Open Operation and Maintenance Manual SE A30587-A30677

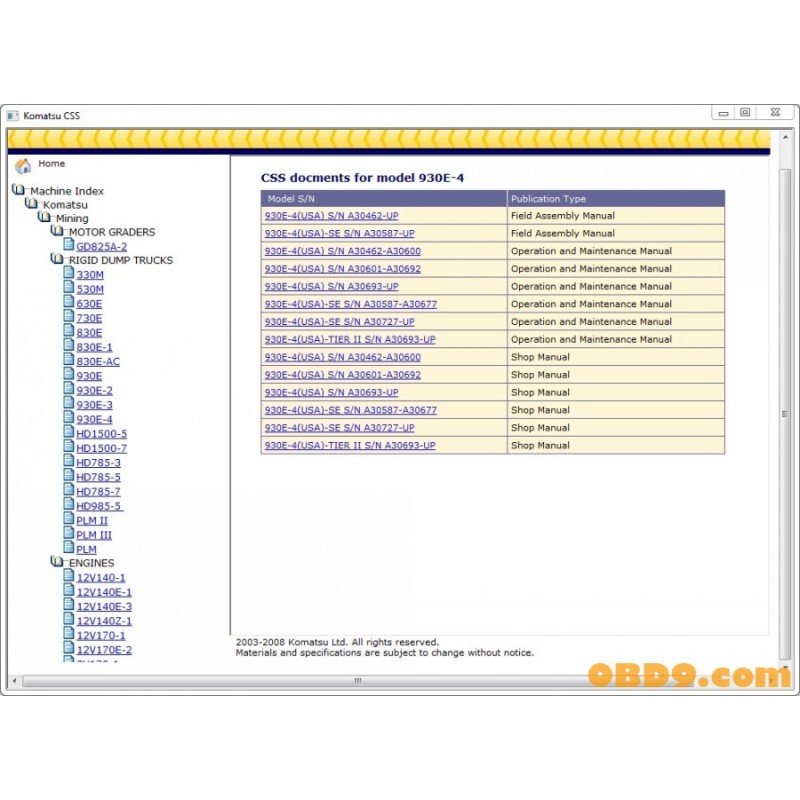(351, 304)
